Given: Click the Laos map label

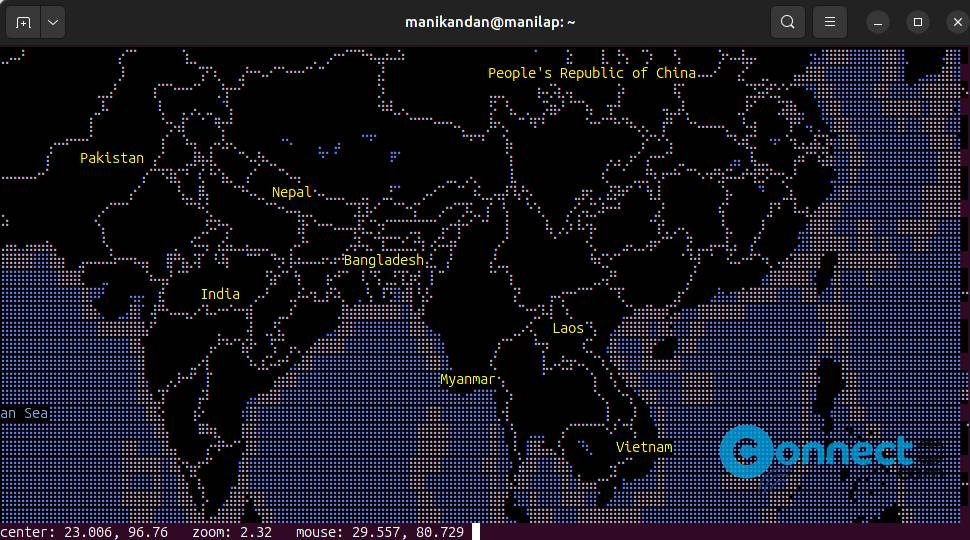Looking at the screenshot, I should [x=568, y=328].
